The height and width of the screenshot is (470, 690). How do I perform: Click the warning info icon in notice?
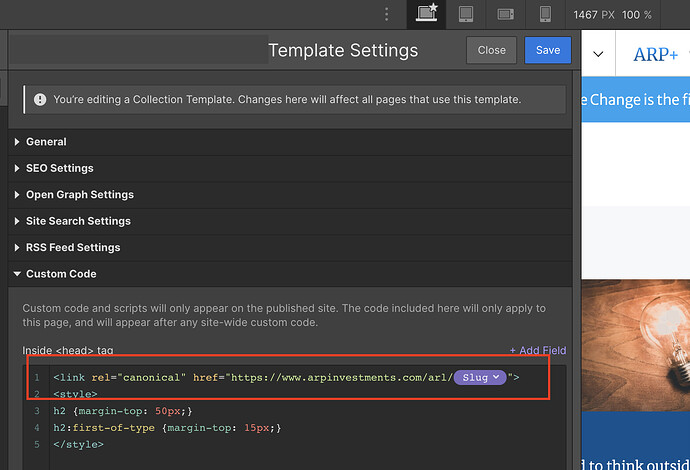40,100
